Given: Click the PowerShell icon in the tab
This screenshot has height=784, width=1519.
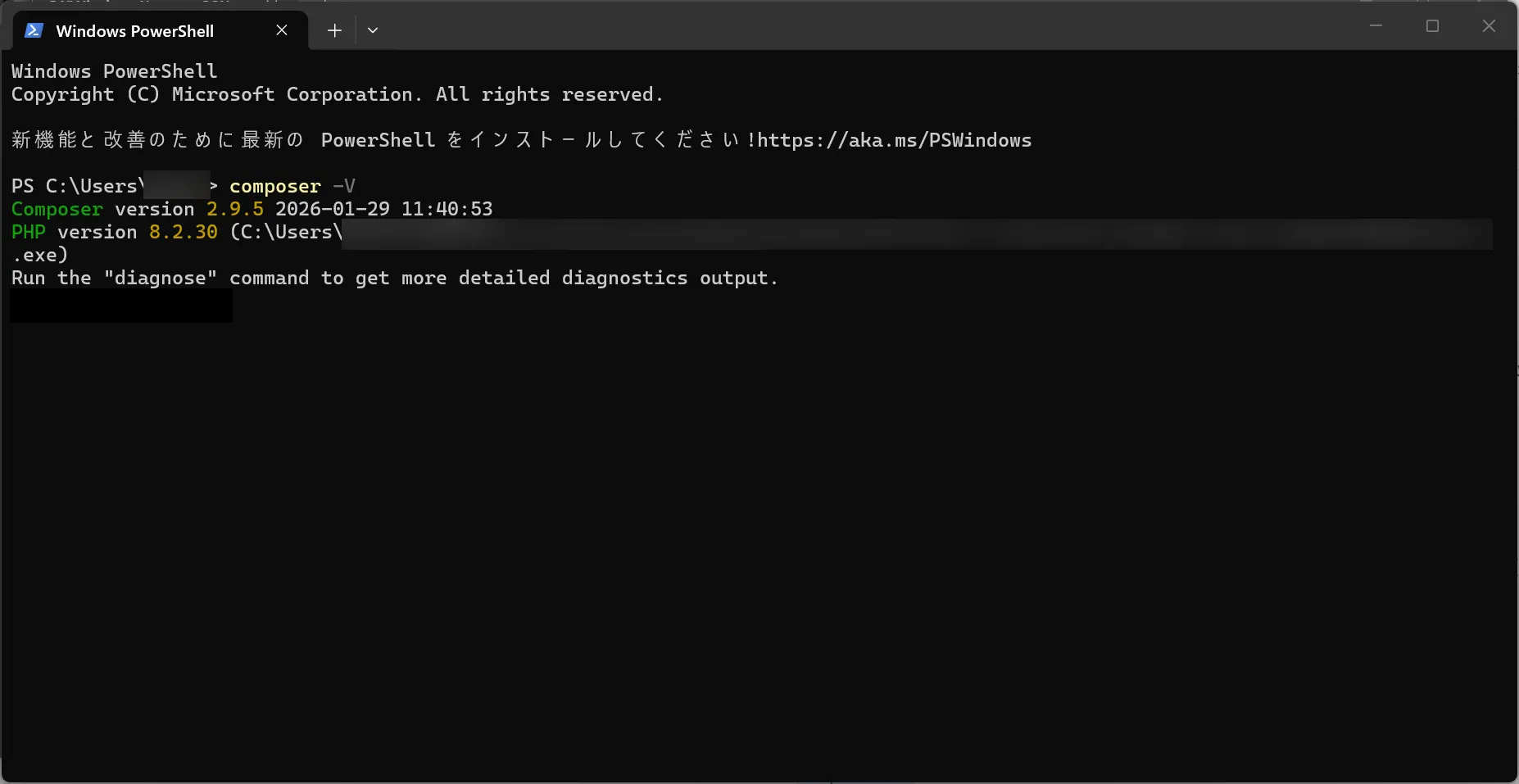Looking at the screenshot, I should coord(34,31).
